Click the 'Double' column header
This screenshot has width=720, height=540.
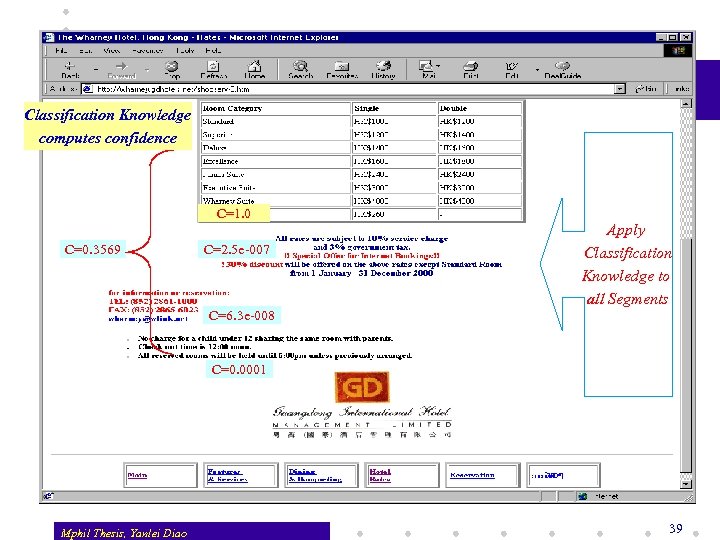click(x=480, y=108)
